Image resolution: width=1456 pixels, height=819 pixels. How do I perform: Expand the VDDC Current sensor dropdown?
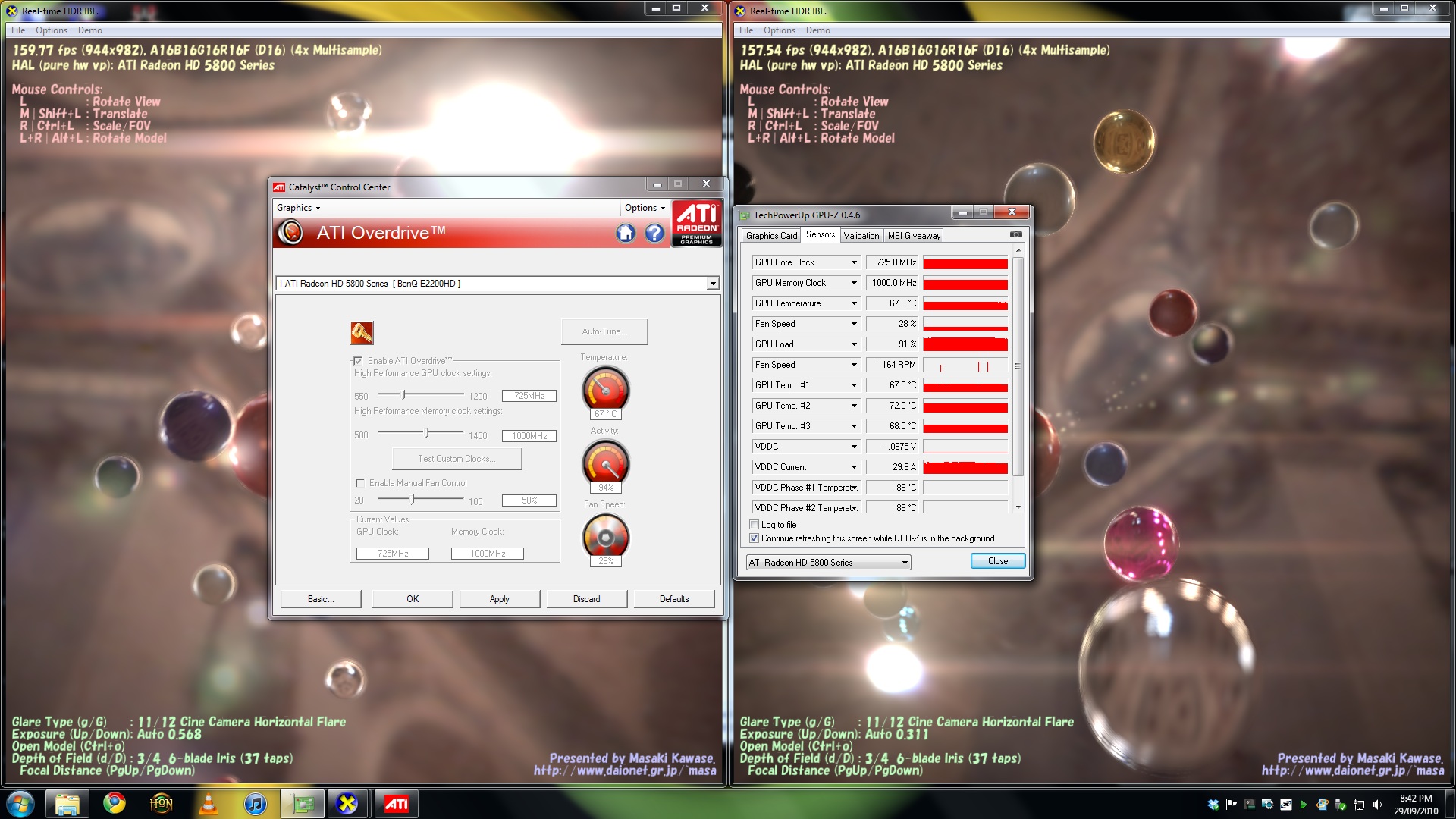click(854, 467)
